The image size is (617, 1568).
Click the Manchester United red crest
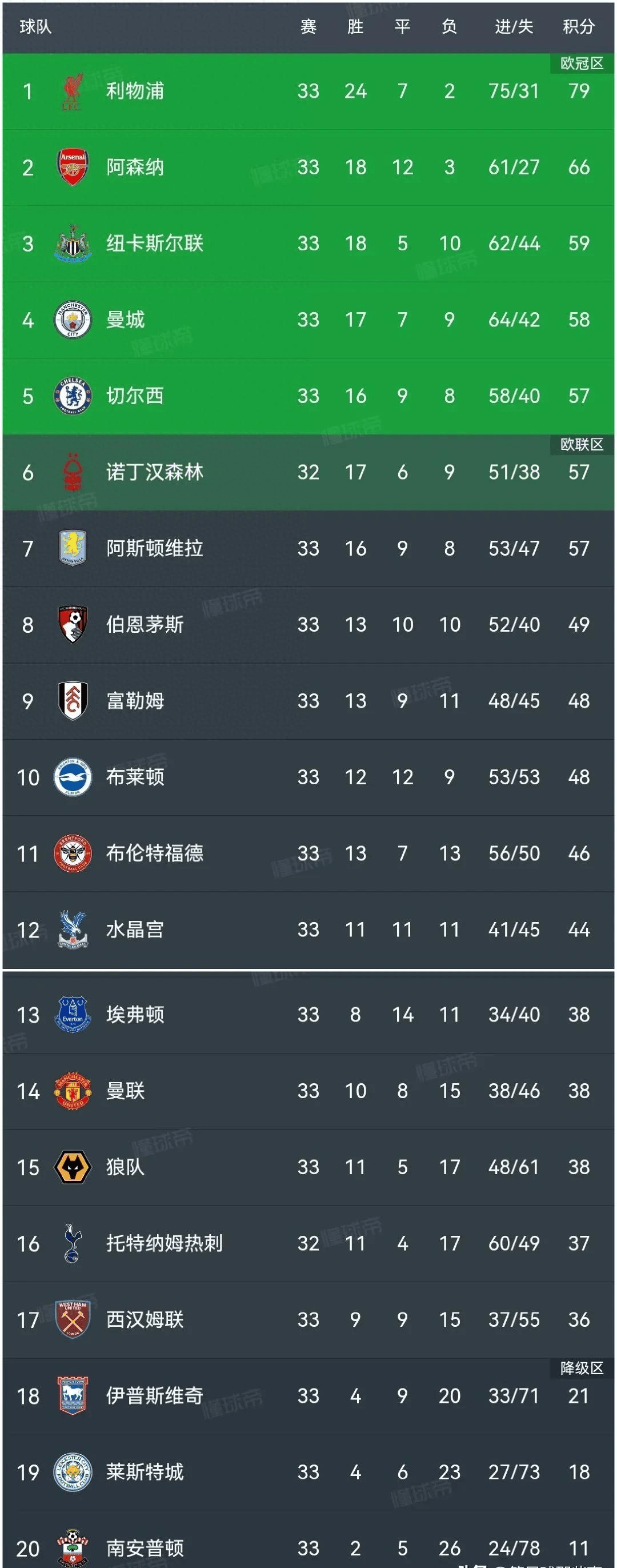pos(73,1091)
